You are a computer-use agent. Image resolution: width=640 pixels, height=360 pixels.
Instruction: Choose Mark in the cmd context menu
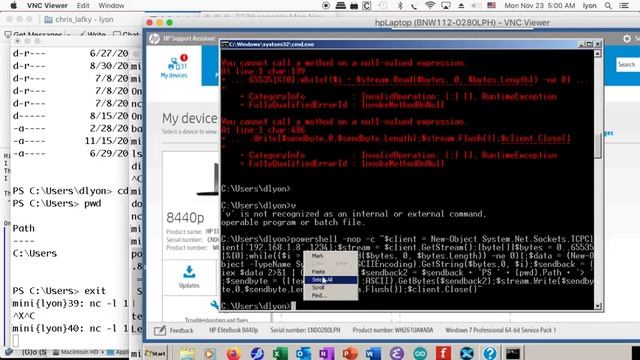pos(317,256)
